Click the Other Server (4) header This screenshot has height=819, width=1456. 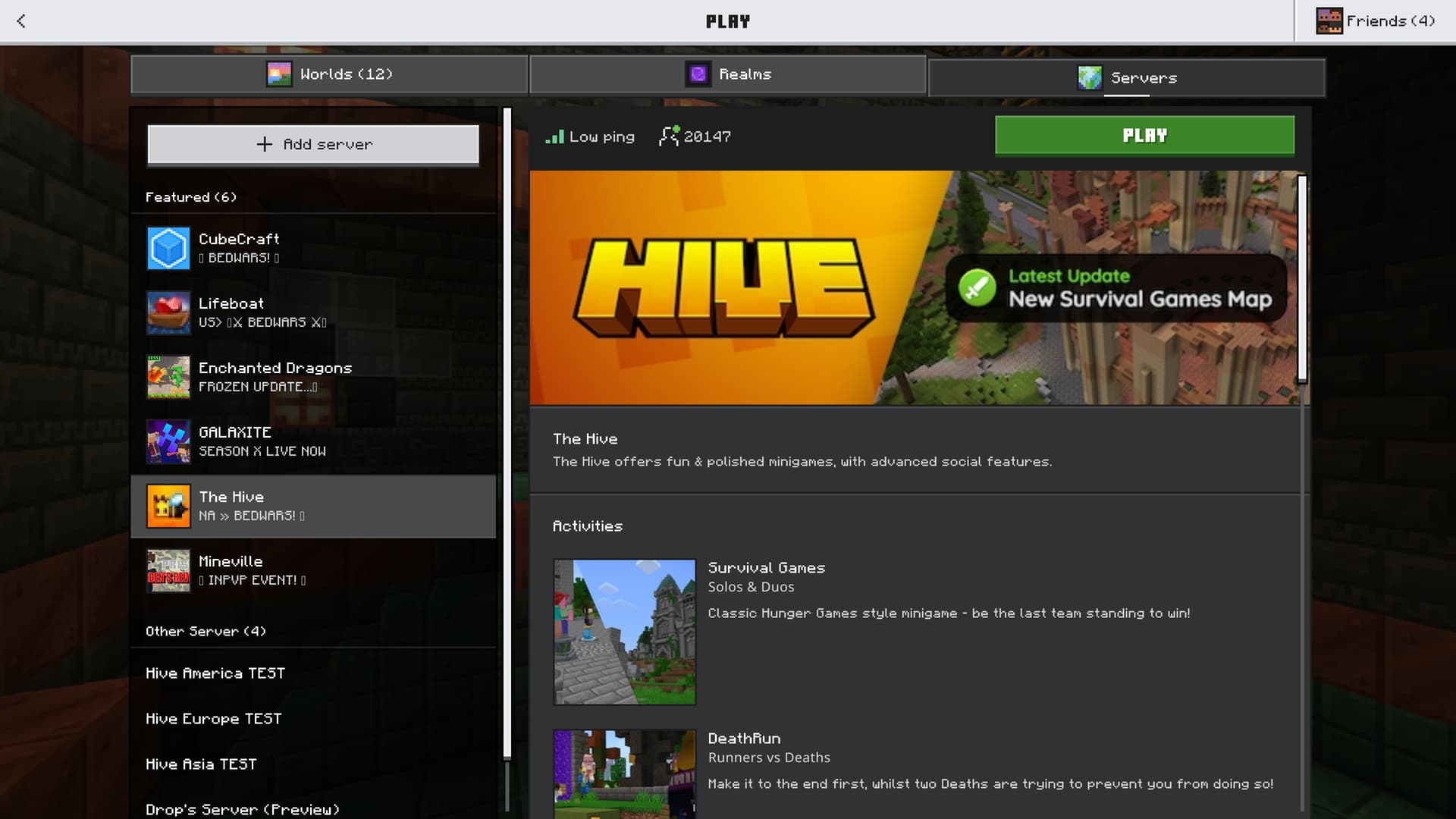tap(206, 631)
